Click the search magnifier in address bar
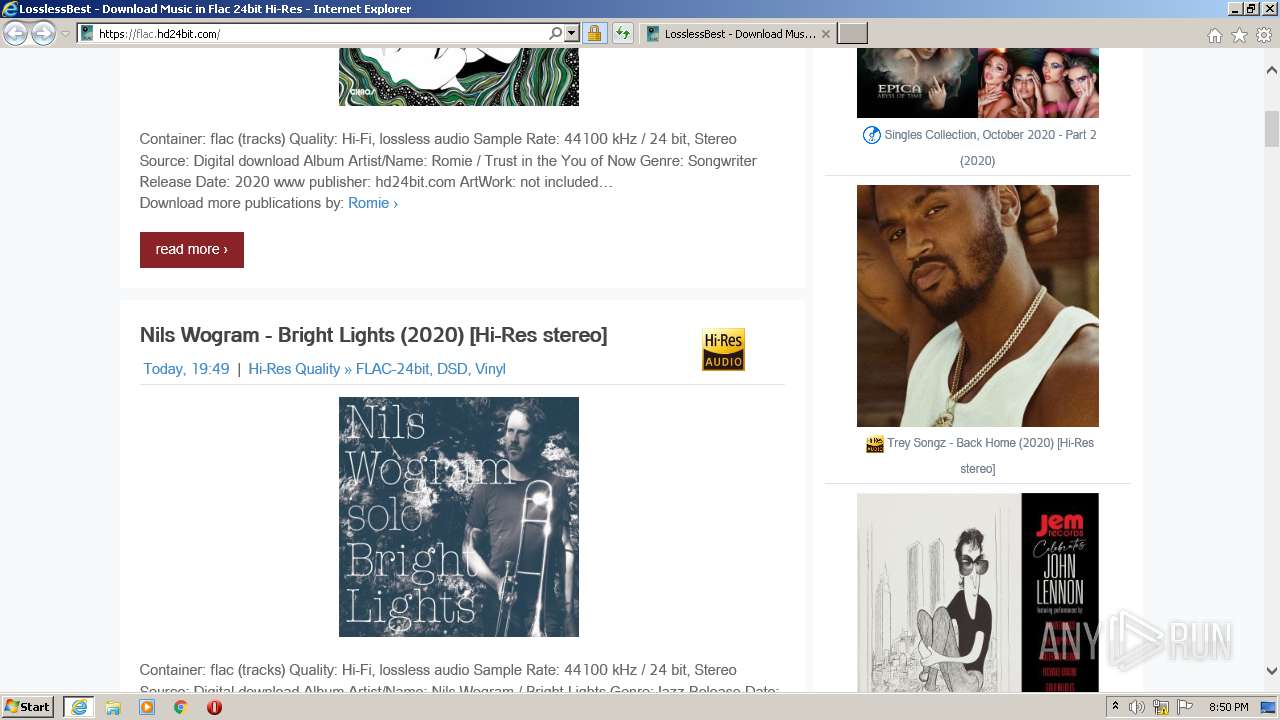1280x720 pixels. coord(555,33)
